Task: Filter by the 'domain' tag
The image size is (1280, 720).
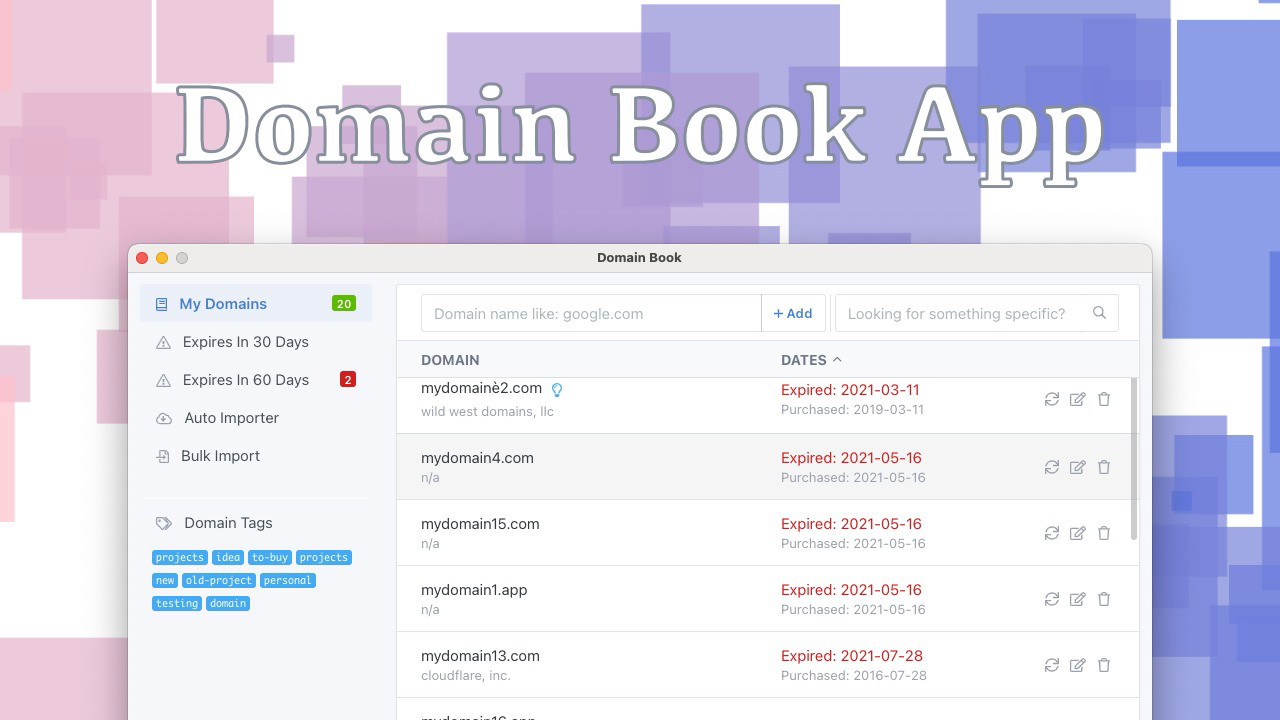Action: pos(228,603)
